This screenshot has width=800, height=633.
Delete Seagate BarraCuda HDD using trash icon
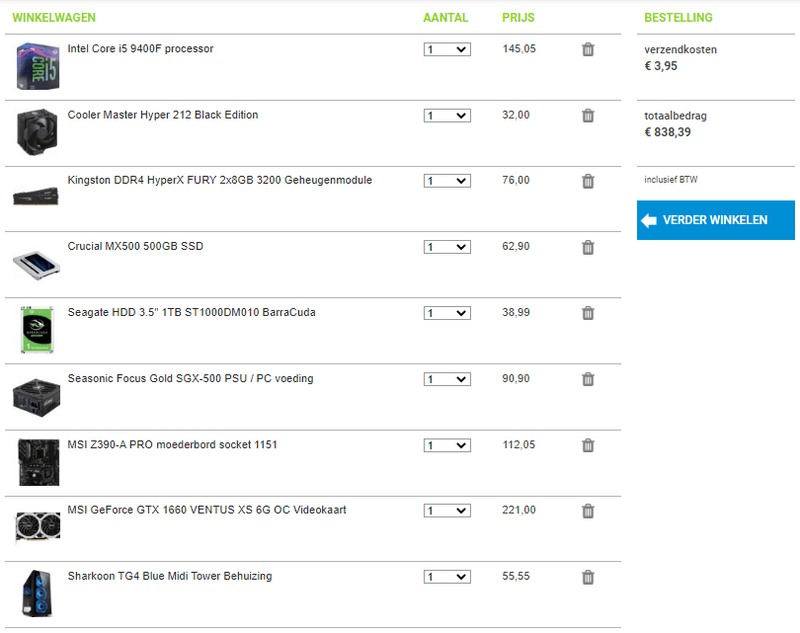[x=588, y=313]
